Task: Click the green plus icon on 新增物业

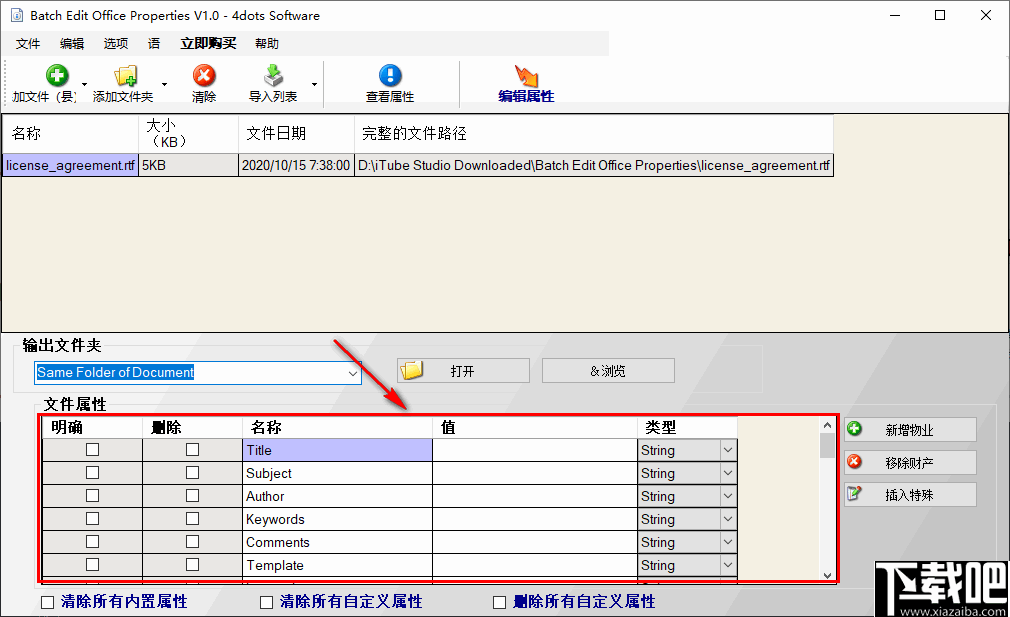Action: pos(855,429)
